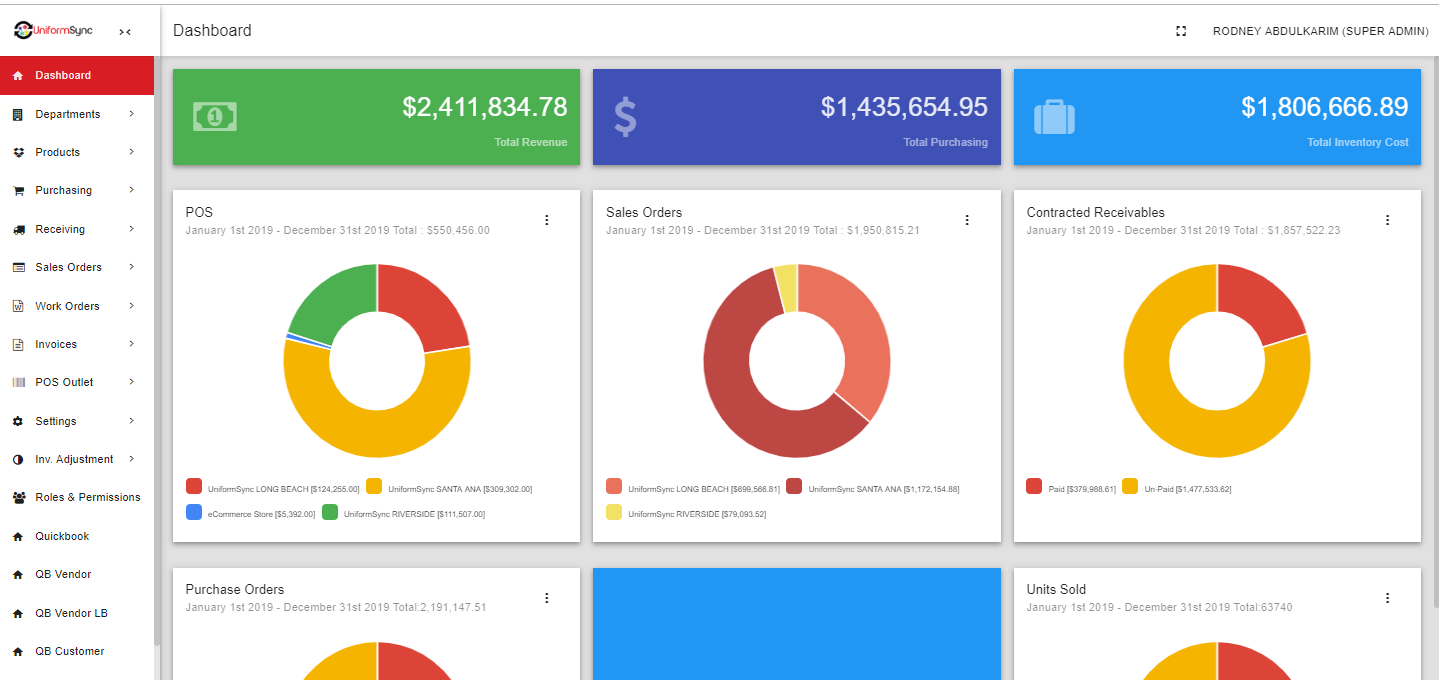Click the Contracted Receivables card title
Viewport: 1439px width, 680px height.
(1095, 213)
